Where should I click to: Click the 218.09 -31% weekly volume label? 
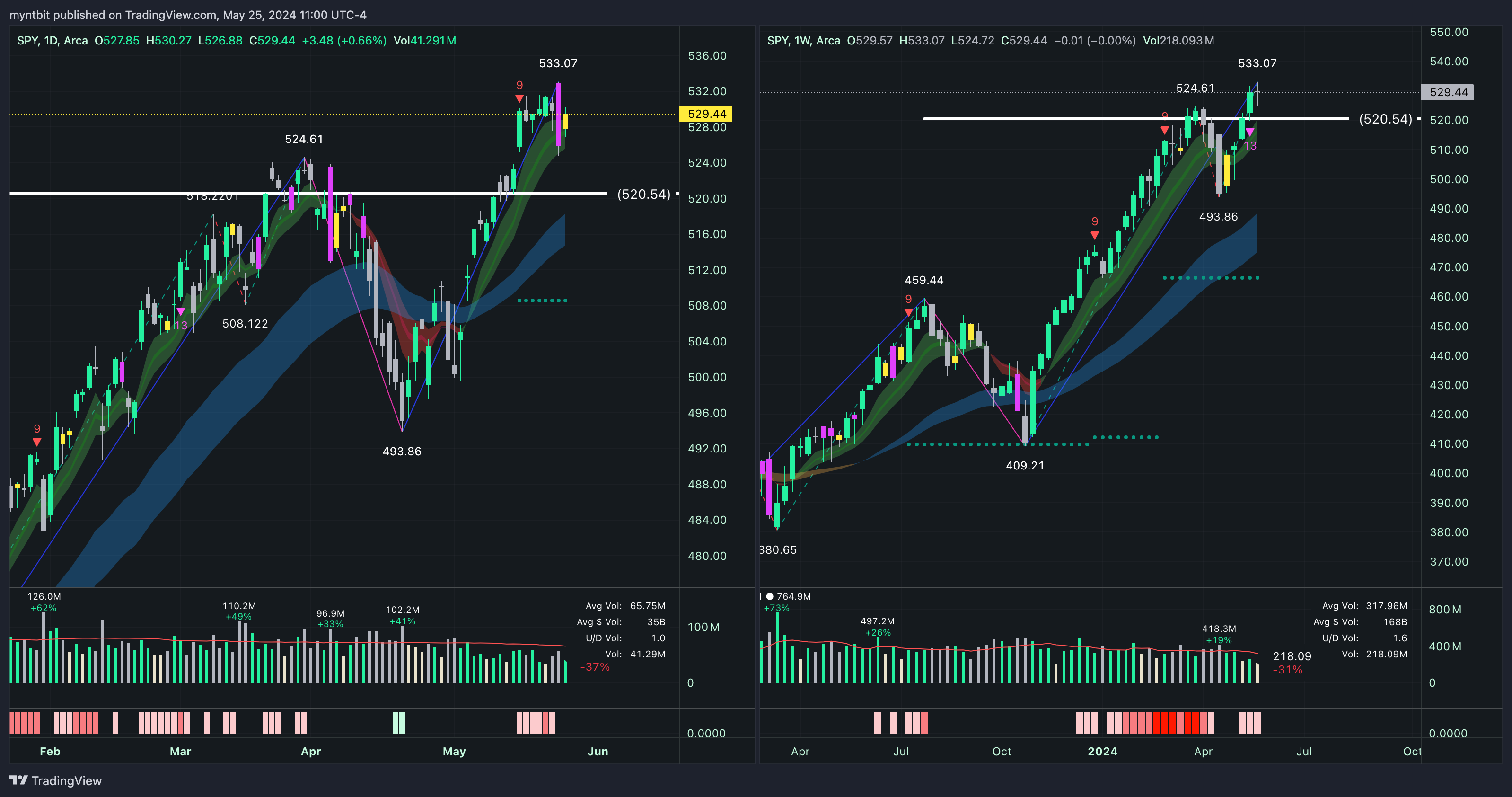[1292, 663]
